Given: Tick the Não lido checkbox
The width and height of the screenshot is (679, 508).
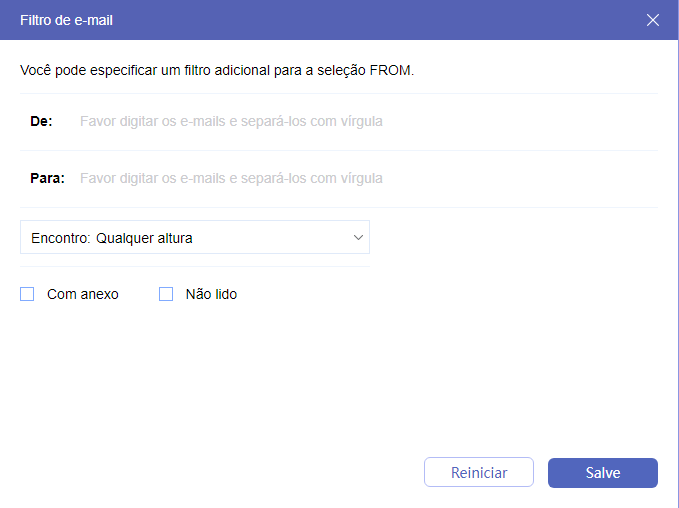Looking at the screenshot, I should click(166, 294).
